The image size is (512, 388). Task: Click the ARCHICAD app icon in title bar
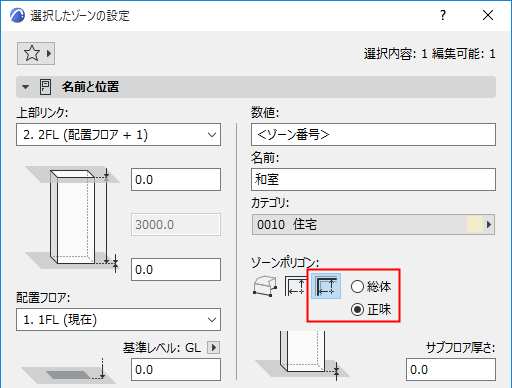coord(17,16)
